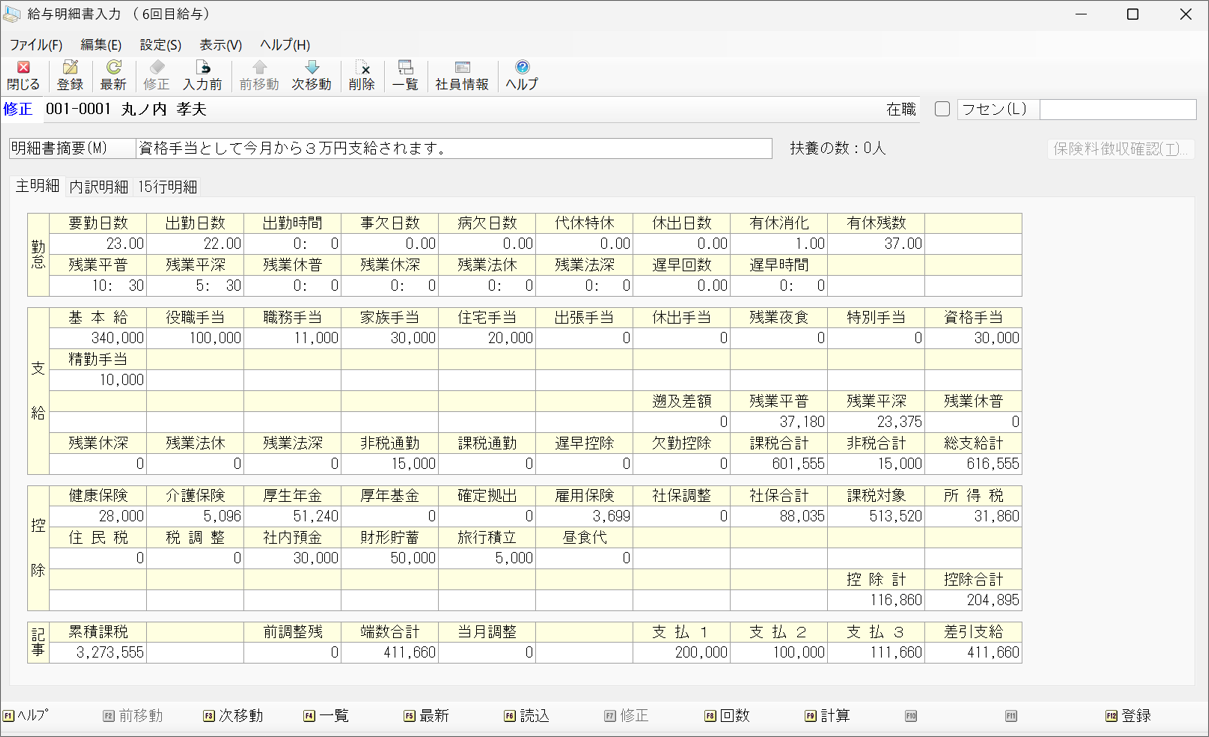Toggle the checkbox next to 在職
The width and height of the screenshot is (1209, 737).
click(941, 110)
